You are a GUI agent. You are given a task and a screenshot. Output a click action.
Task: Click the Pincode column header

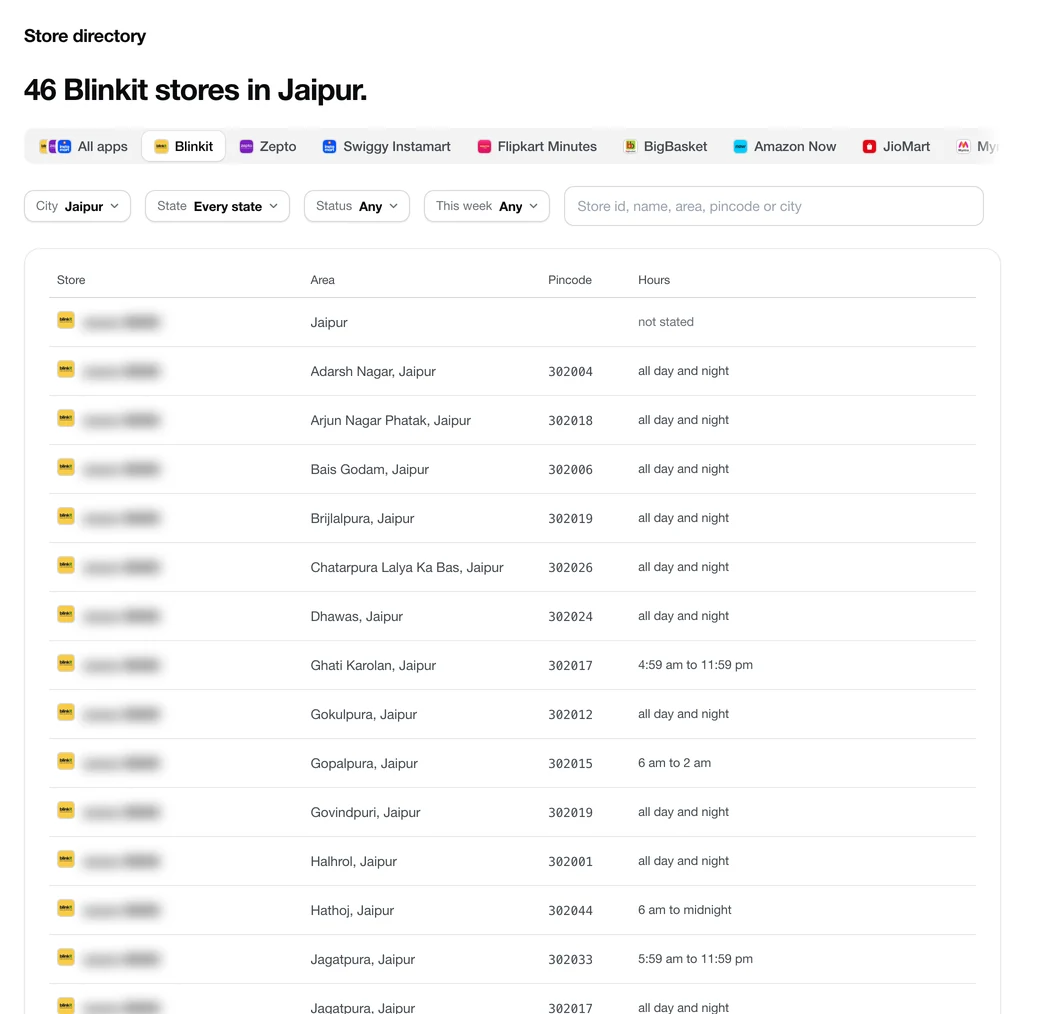click(x=570, y=280)
